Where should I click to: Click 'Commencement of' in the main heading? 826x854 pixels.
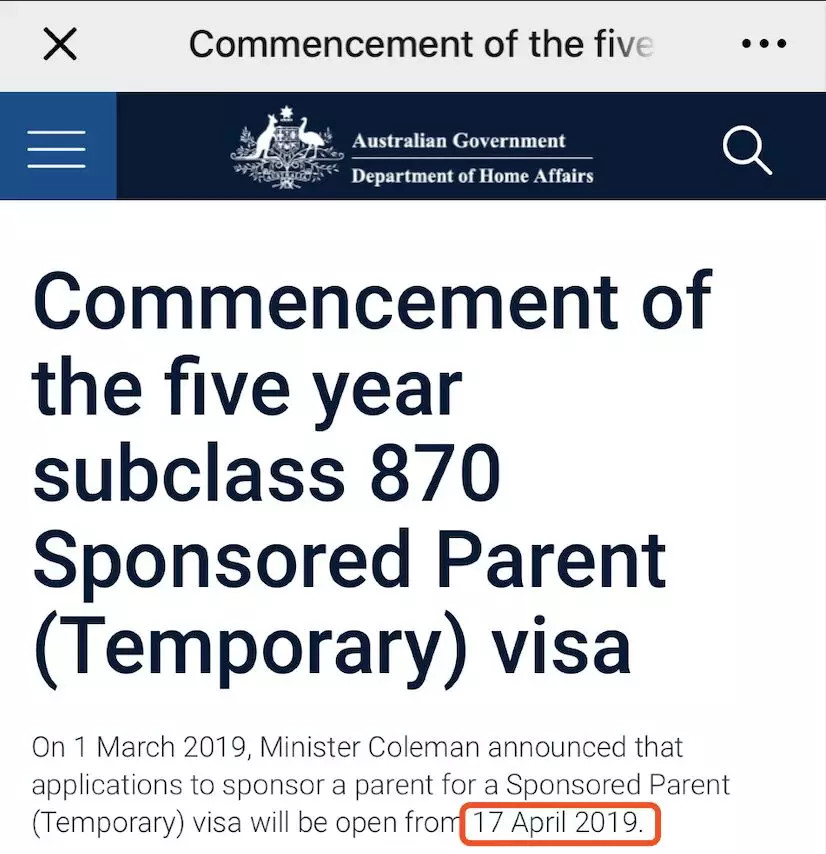[x=372, y=301]
